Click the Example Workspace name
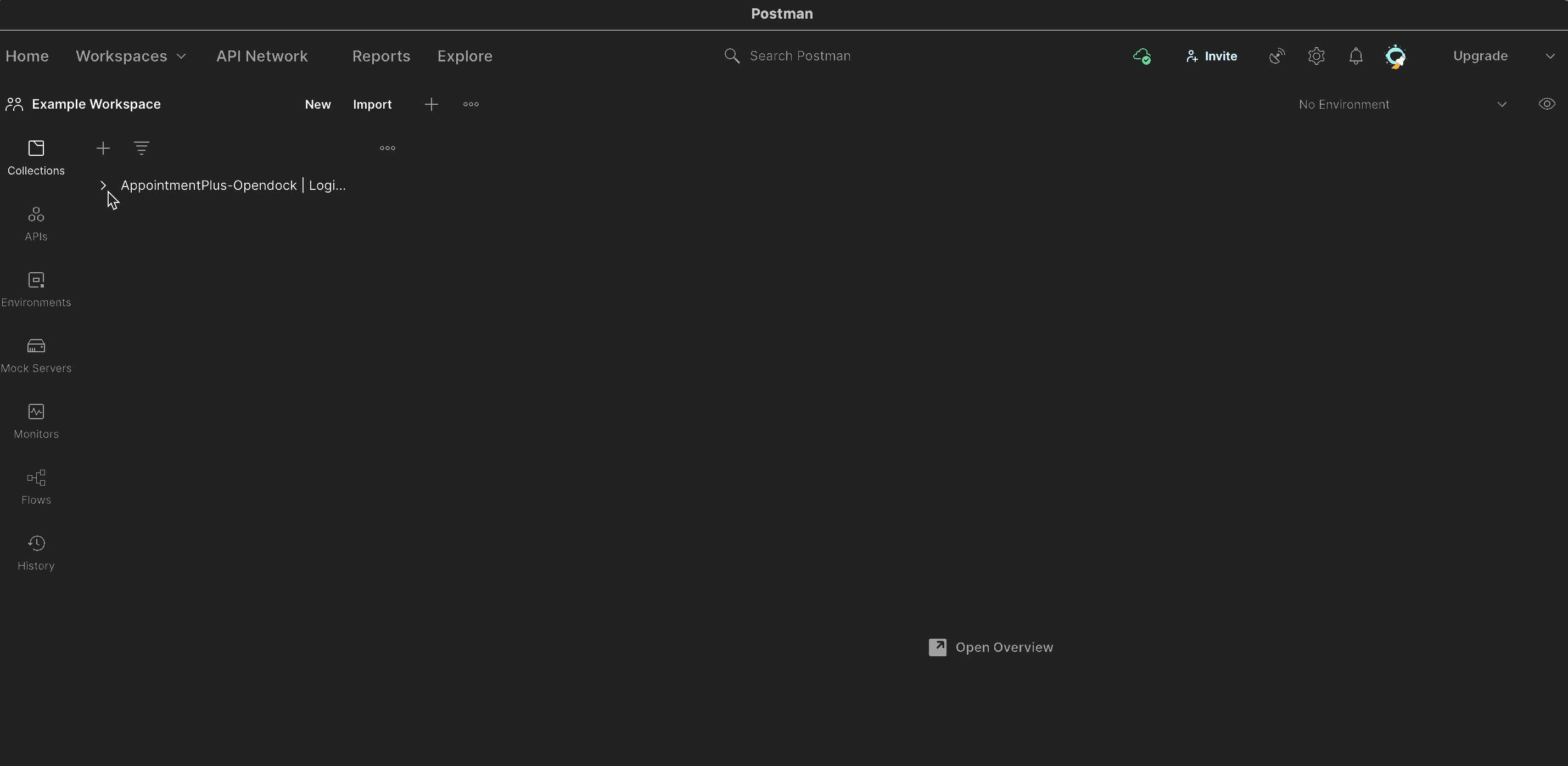 tap(96, 105)
